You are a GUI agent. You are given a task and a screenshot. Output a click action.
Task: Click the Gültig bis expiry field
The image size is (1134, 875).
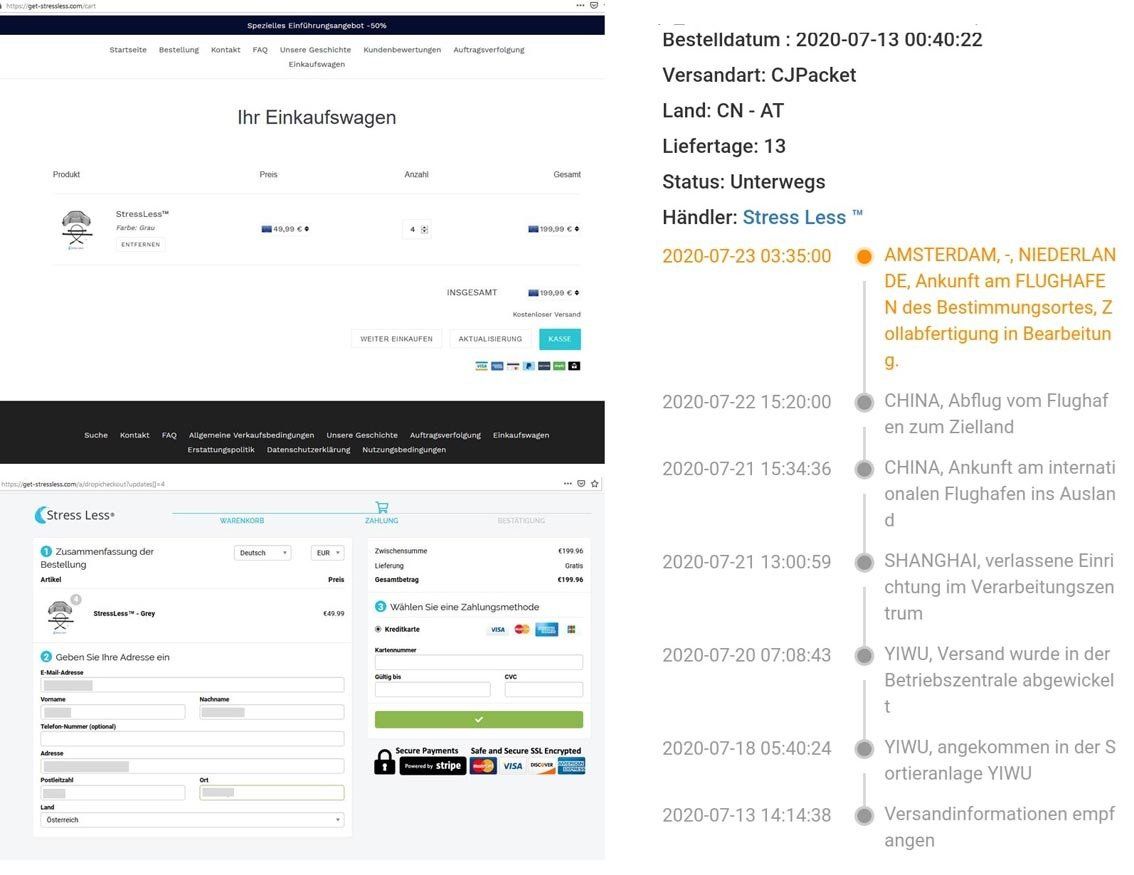[x=432, y=689]
